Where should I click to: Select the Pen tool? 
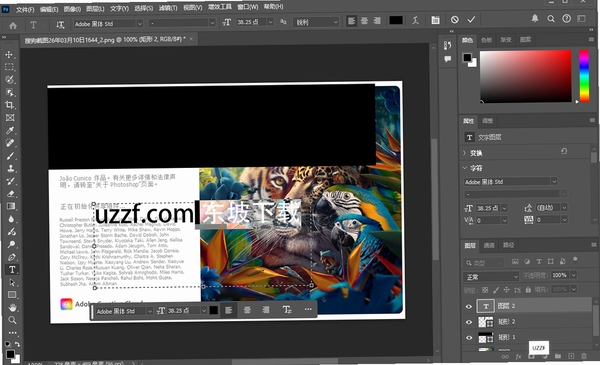tap(11, 257)
